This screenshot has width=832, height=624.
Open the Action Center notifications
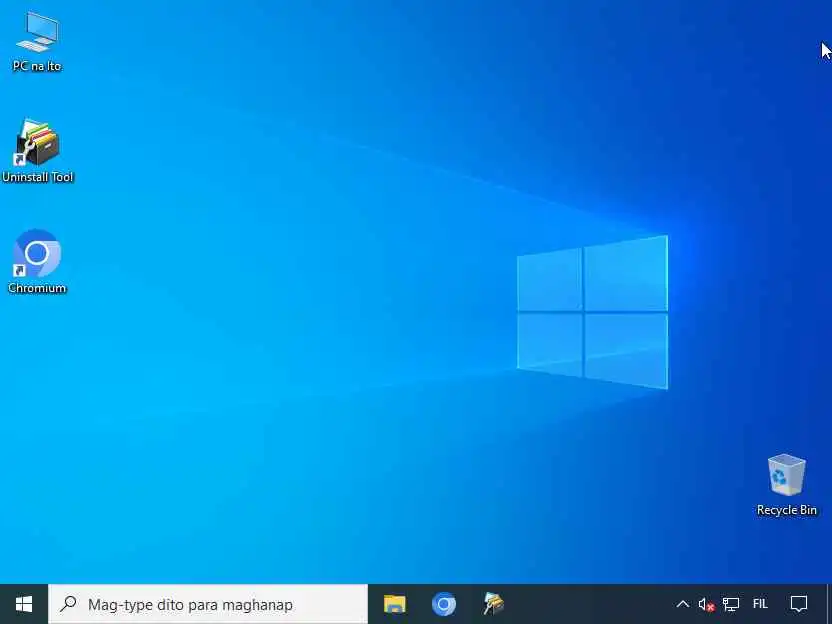pos(799,604)
